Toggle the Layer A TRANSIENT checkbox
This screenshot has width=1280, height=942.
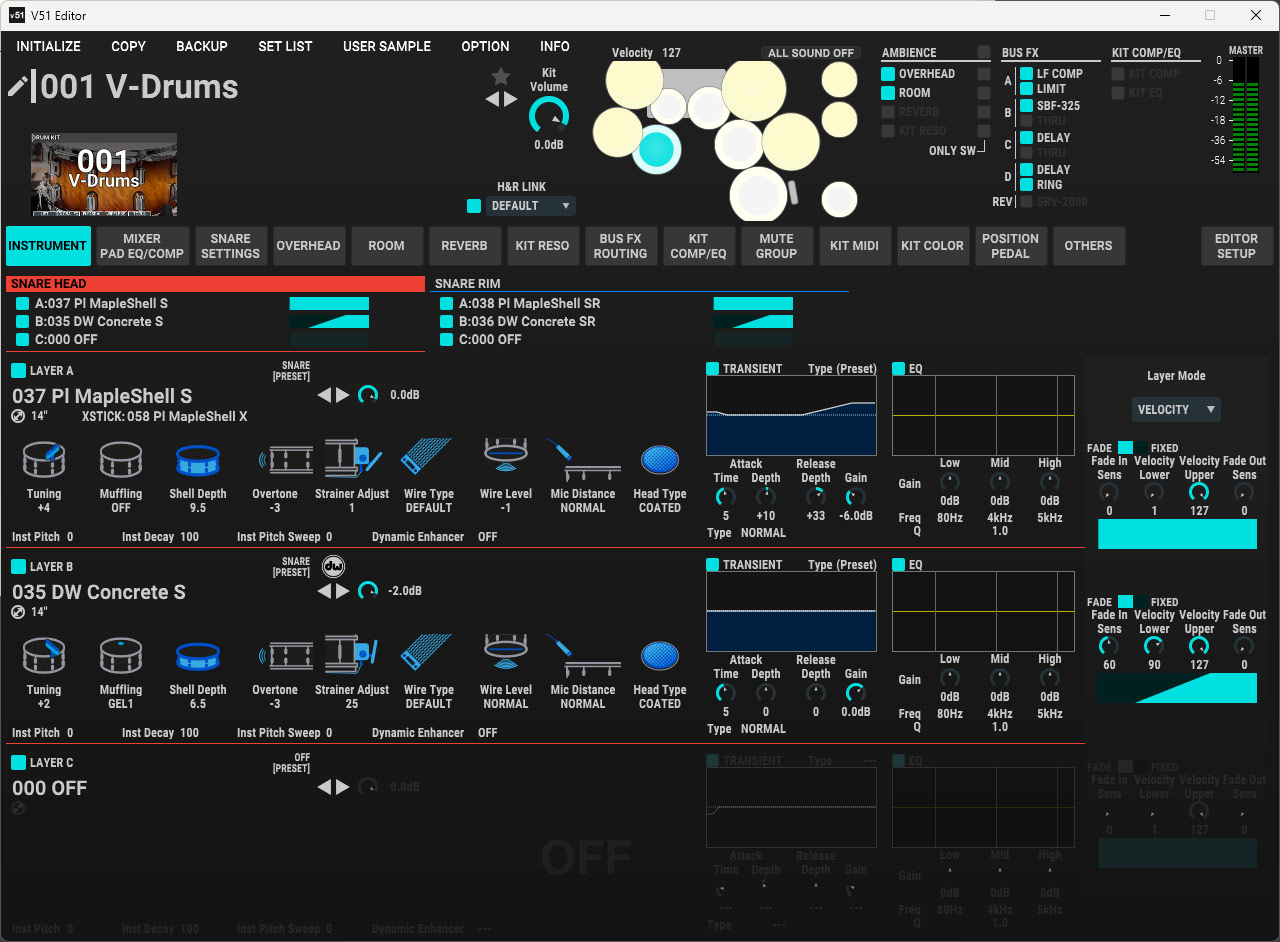[x=713, y=369]
